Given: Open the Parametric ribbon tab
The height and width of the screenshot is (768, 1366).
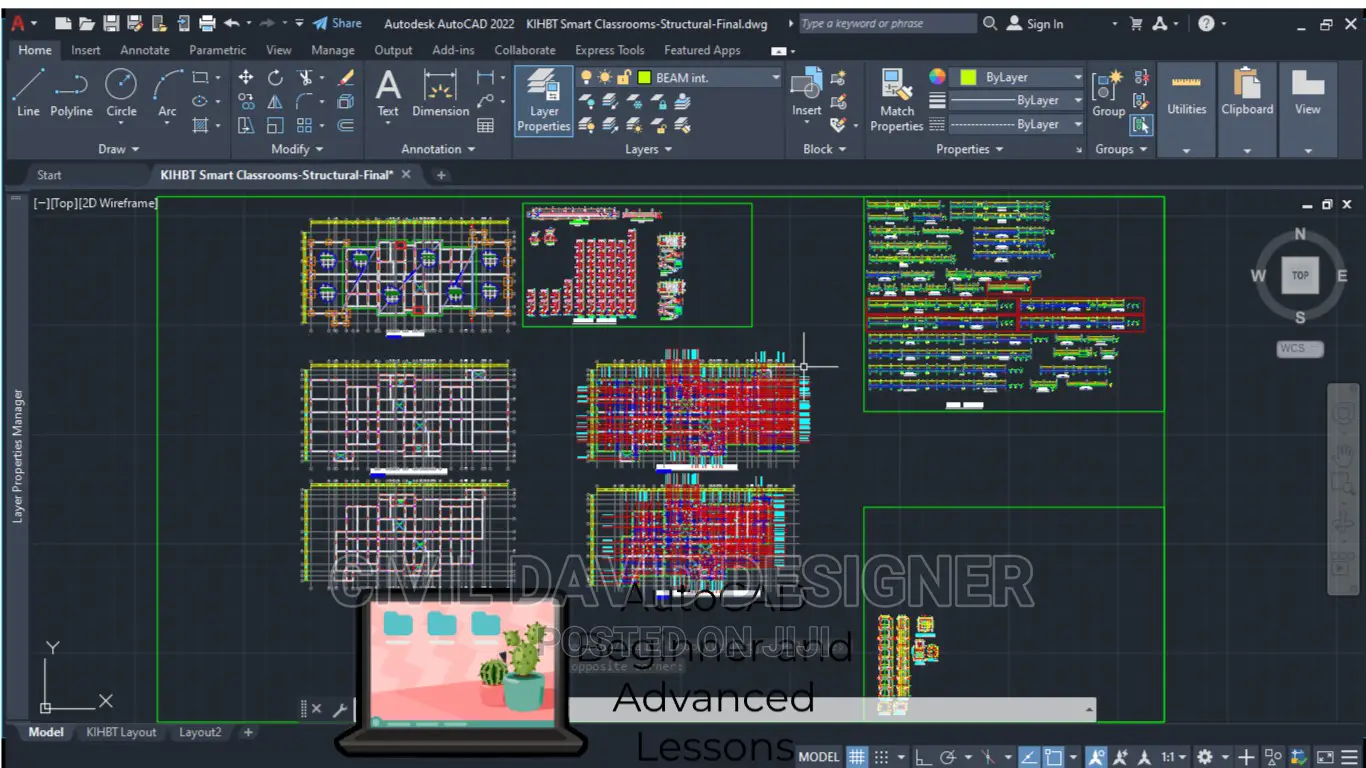Looking at the screenshot, I should click(x=217, y=50).
